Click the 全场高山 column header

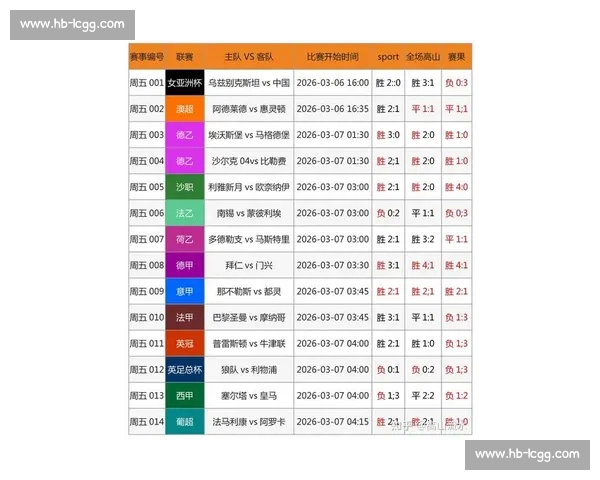(423, 57)
